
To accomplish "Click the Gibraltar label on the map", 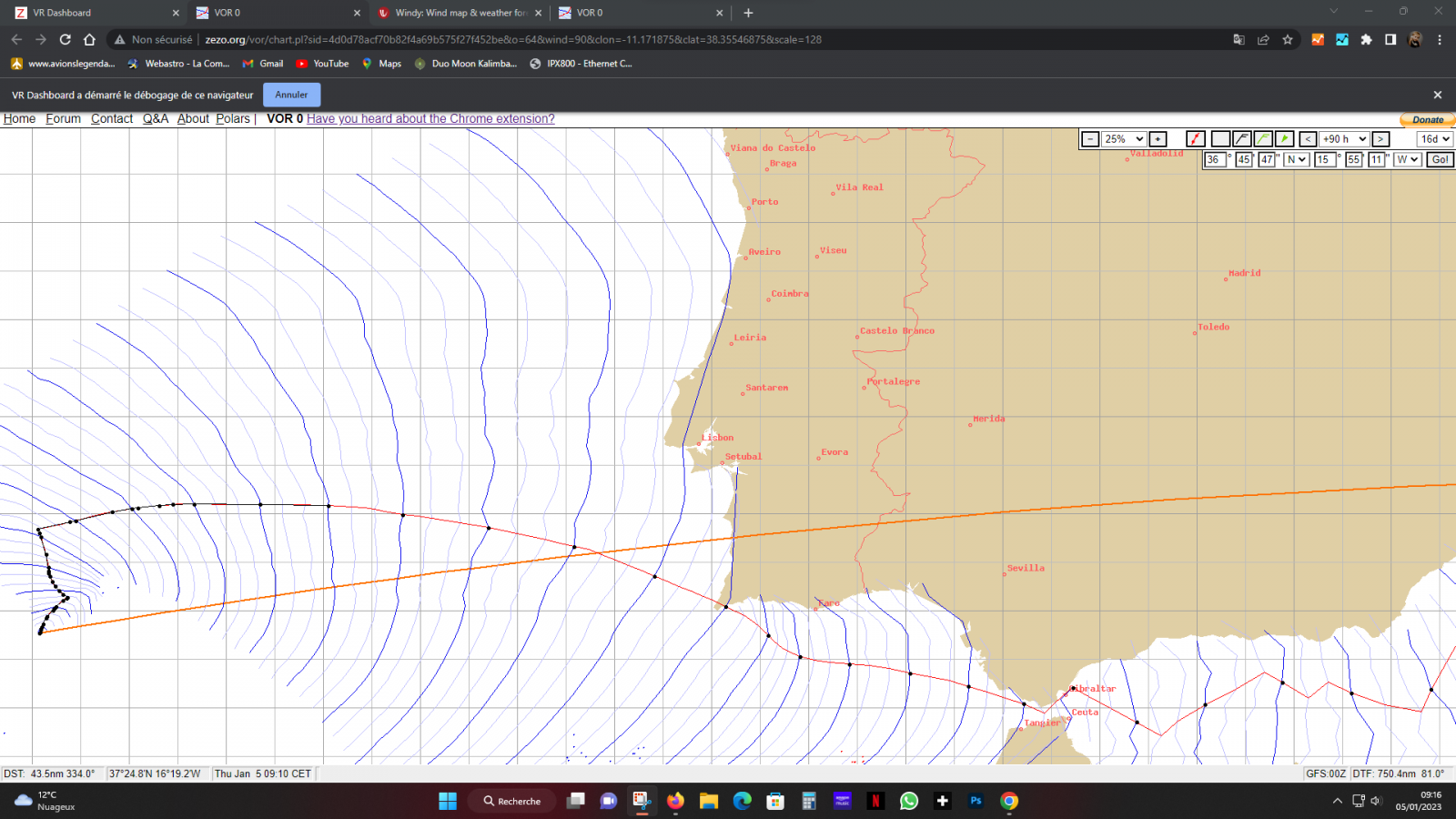I will (1094, 689).
